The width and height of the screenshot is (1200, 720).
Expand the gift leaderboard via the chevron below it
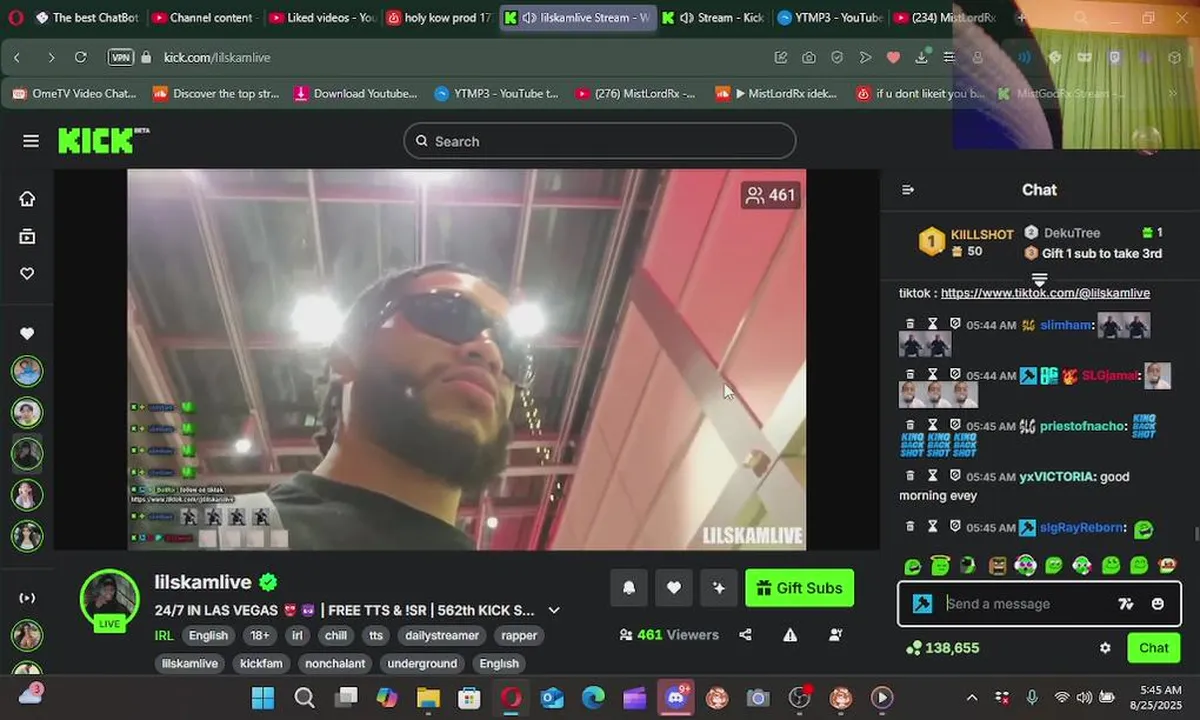[1039, 279]
